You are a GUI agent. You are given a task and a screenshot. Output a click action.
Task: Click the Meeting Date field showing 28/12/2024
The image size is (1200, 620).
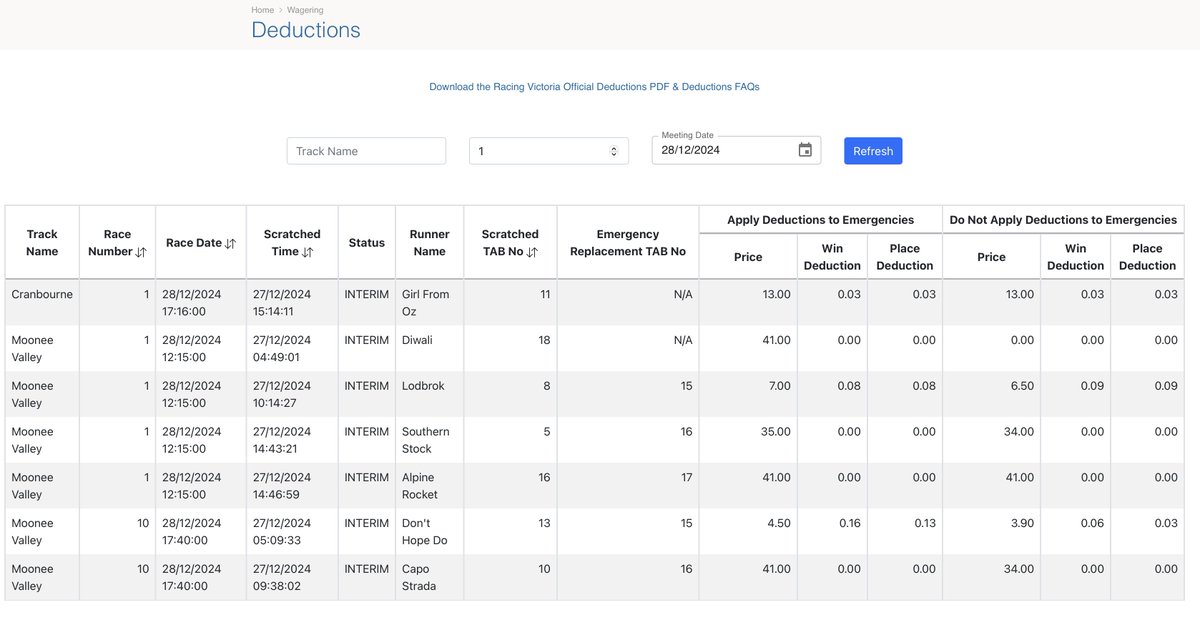point(736,150)
